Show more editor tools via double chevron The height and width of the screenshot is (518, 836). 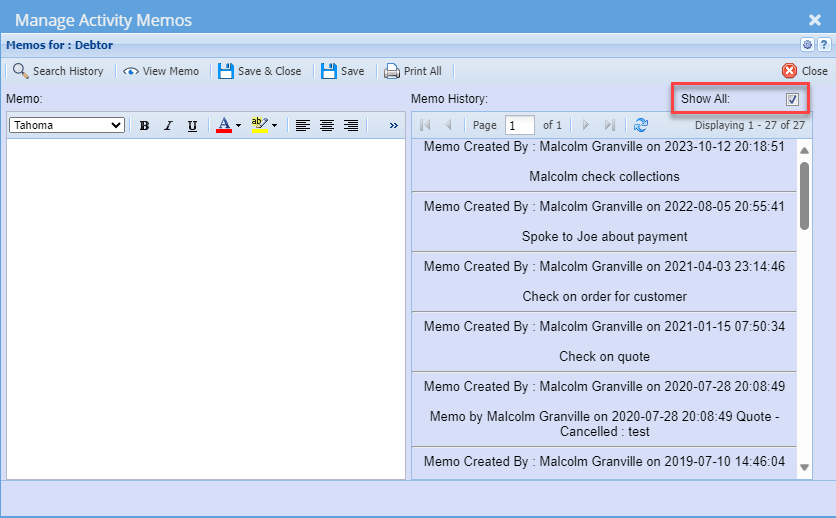tap(393, 125)
